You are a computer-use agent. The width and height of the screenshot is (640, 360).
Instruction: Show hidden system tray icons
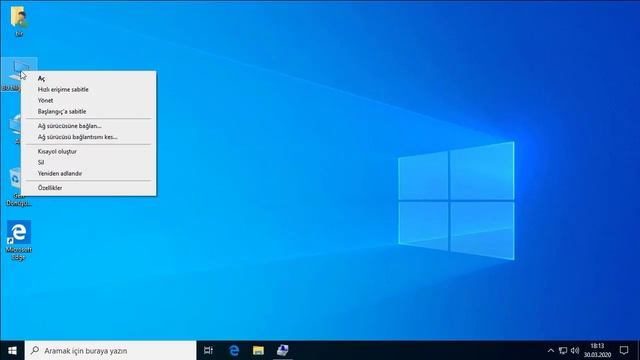tap(551, 351)
